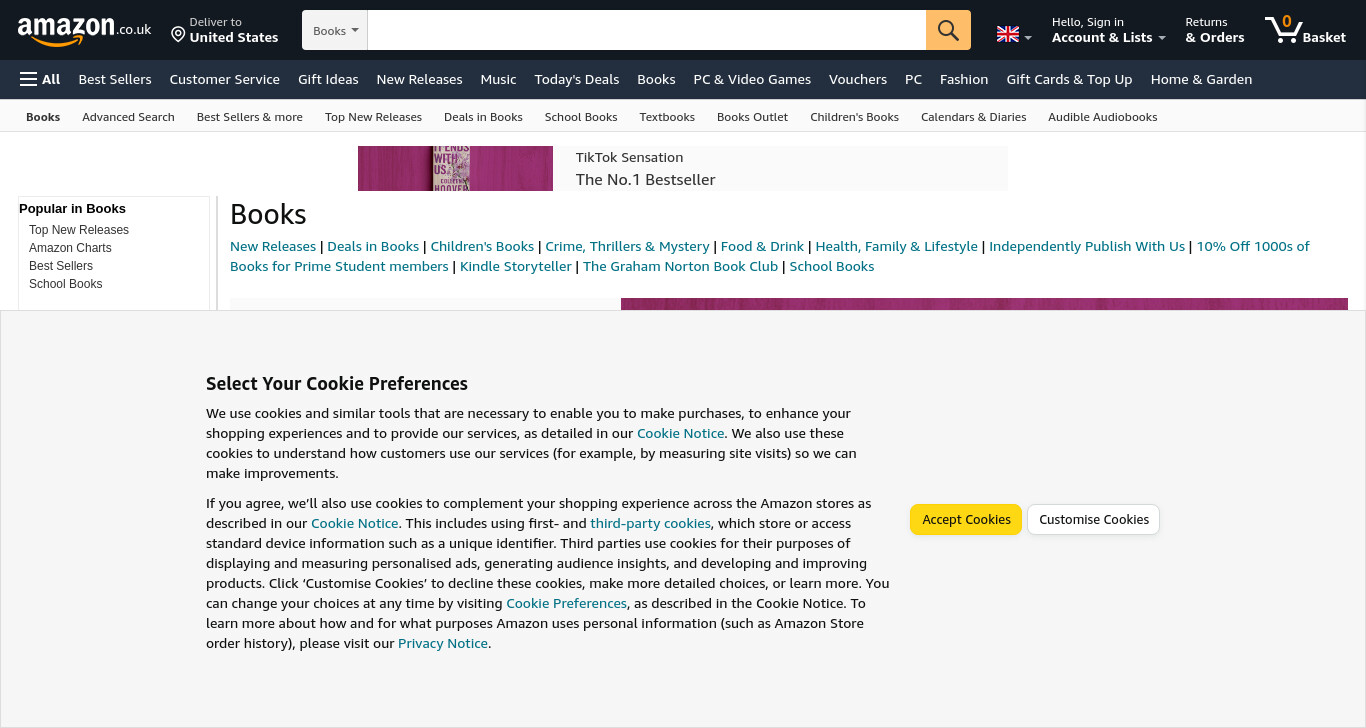This screenshot has width=1366, height=728.
Task: Open the PC nav item
Action: point(913,79)
